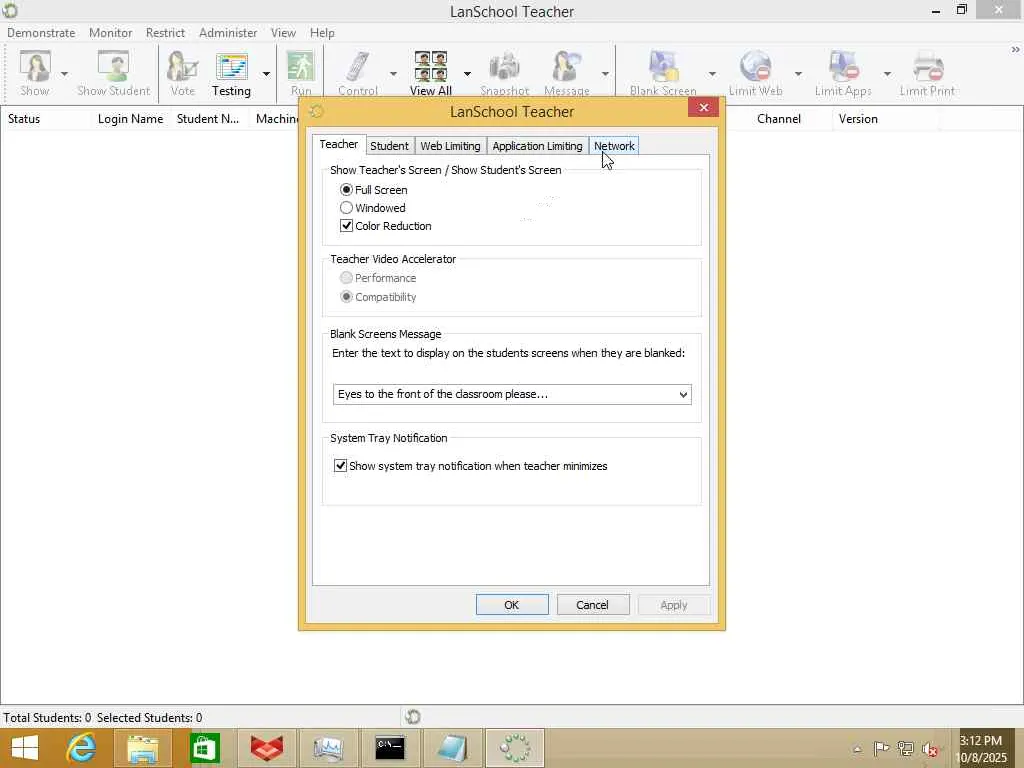Screen dimensions: 1024x768
Task: Click the network tray icon
Action: coord(905,749)
